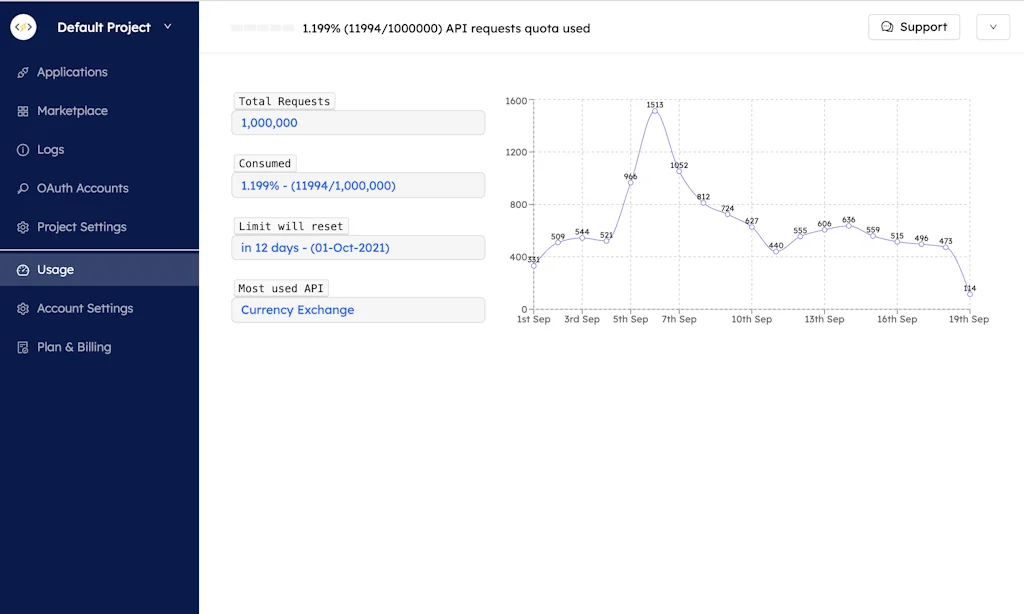
Task: Open Logs via the info icon
Action: (x=24, y=149)
